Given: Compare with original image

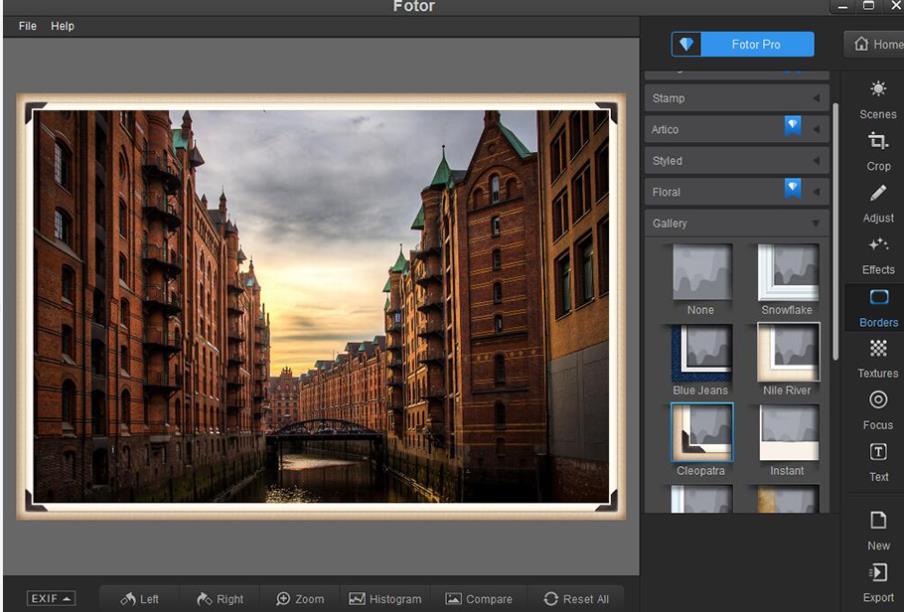Looking at the screenshot, I should coord(479,599).
